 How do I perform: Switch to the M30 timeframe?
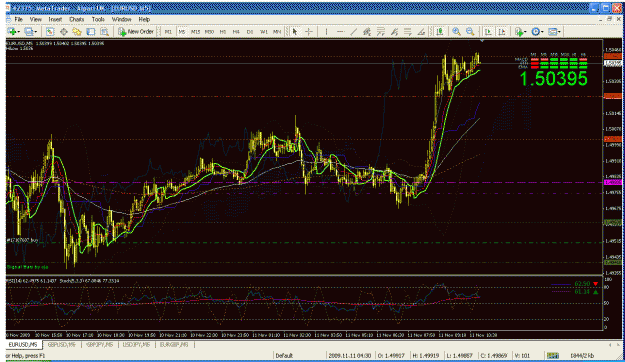coord(209,31)
